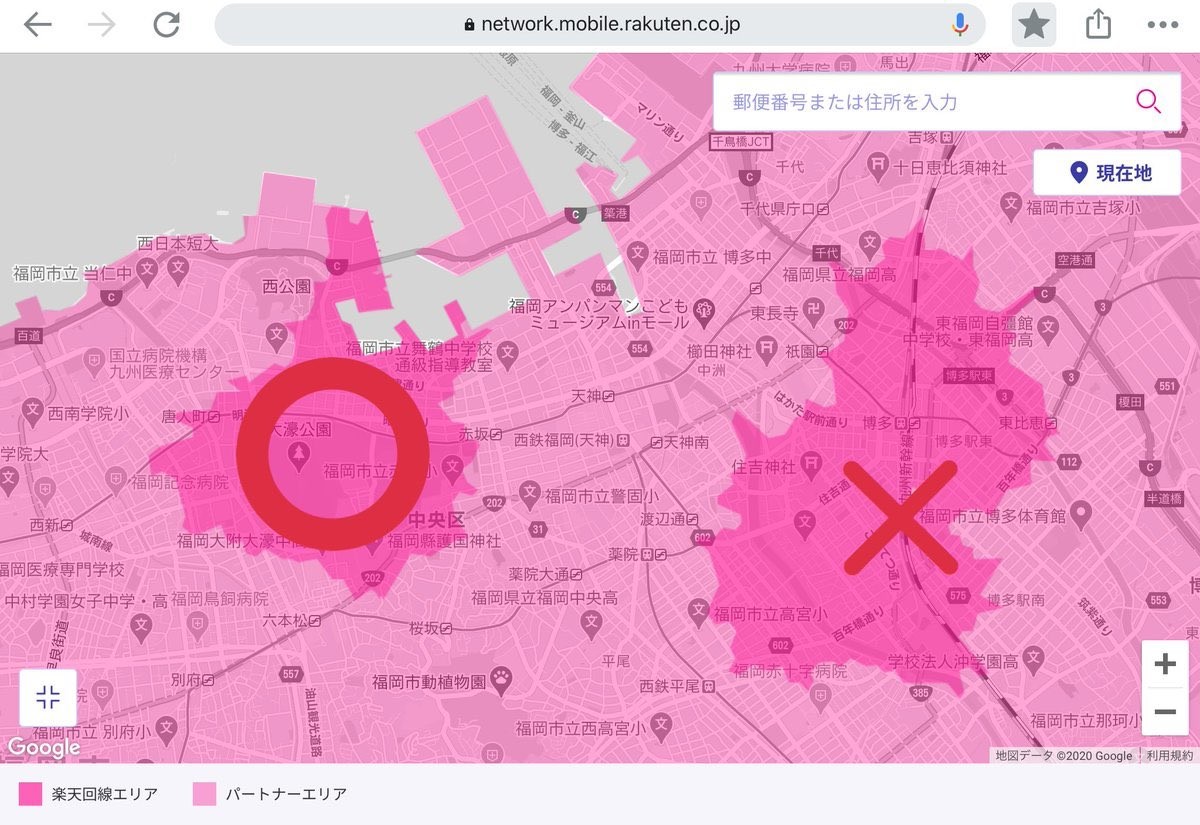1200x825 pixels.
Task: Open the share sheet icon
Action: (x=1098, y=25)
